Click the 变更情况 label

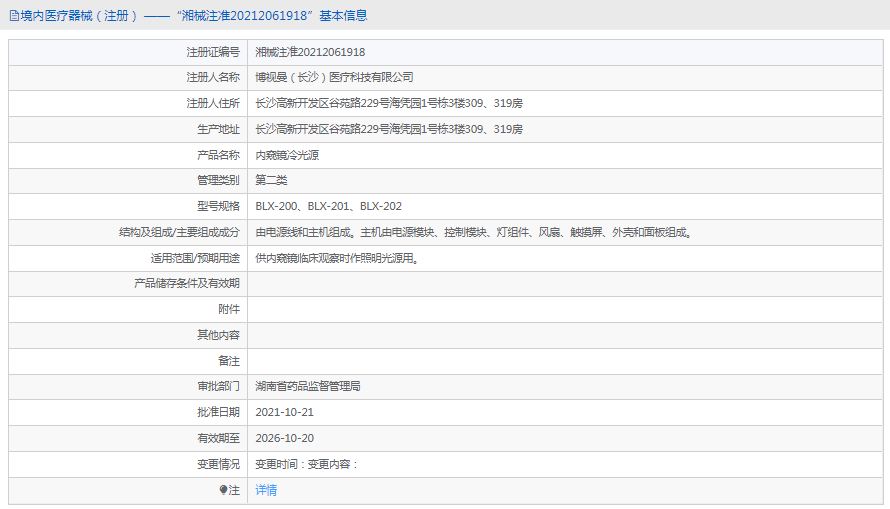tap(219, 465)
